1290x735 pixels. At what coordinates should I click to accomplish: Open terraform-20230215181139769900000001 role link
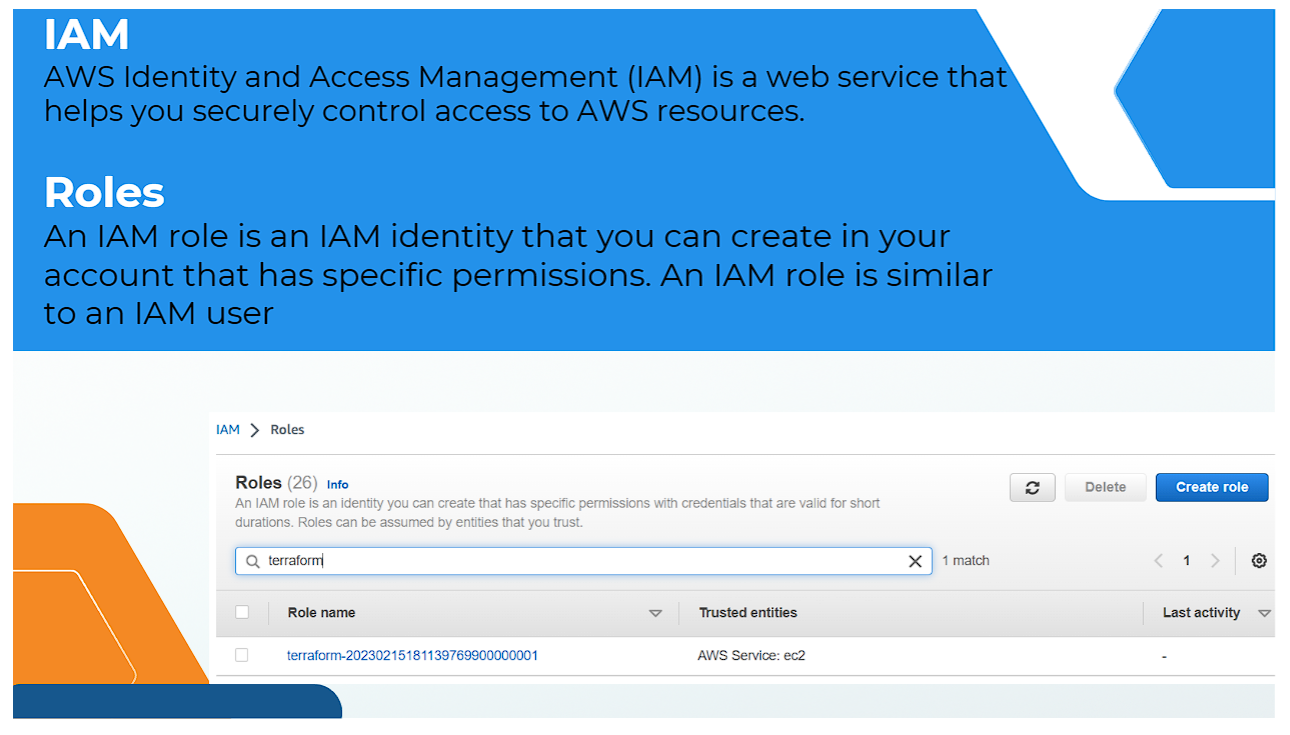tap(412, 655)
